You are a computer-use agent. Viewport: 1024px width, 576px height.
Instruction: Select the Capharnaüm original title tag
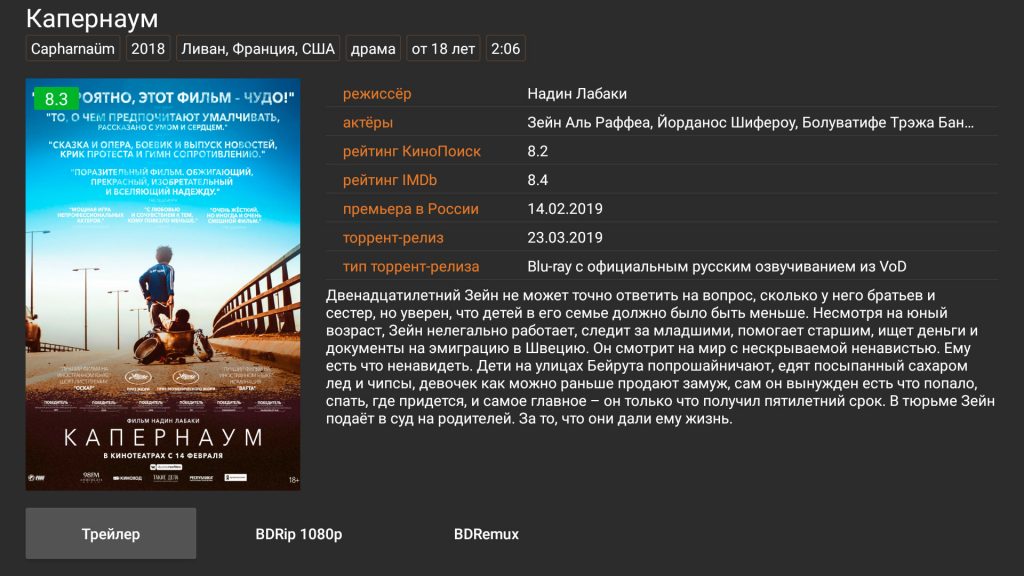click(x=72, y=49)
